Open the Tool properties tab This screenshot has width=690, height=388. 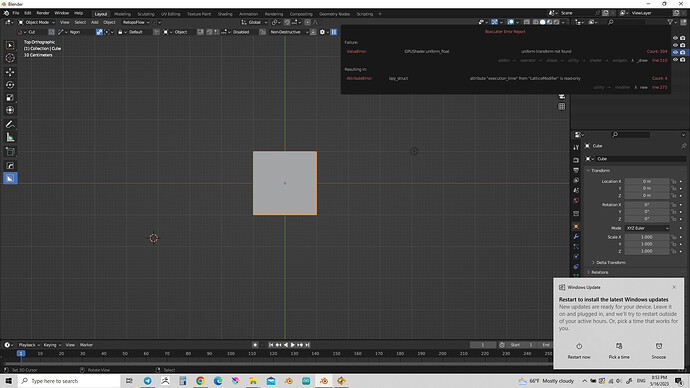click(576, 148)
